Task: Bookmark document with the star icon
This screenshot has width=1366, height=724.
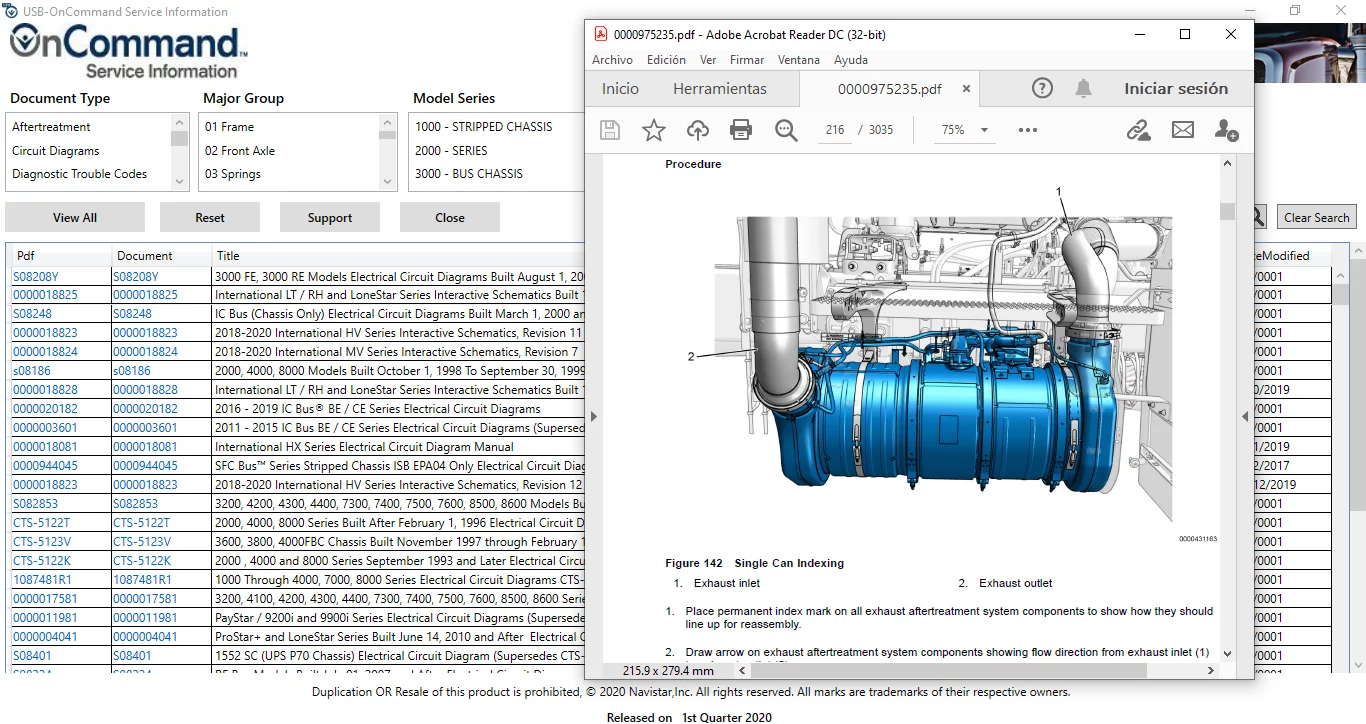Action: pos(653,130)
